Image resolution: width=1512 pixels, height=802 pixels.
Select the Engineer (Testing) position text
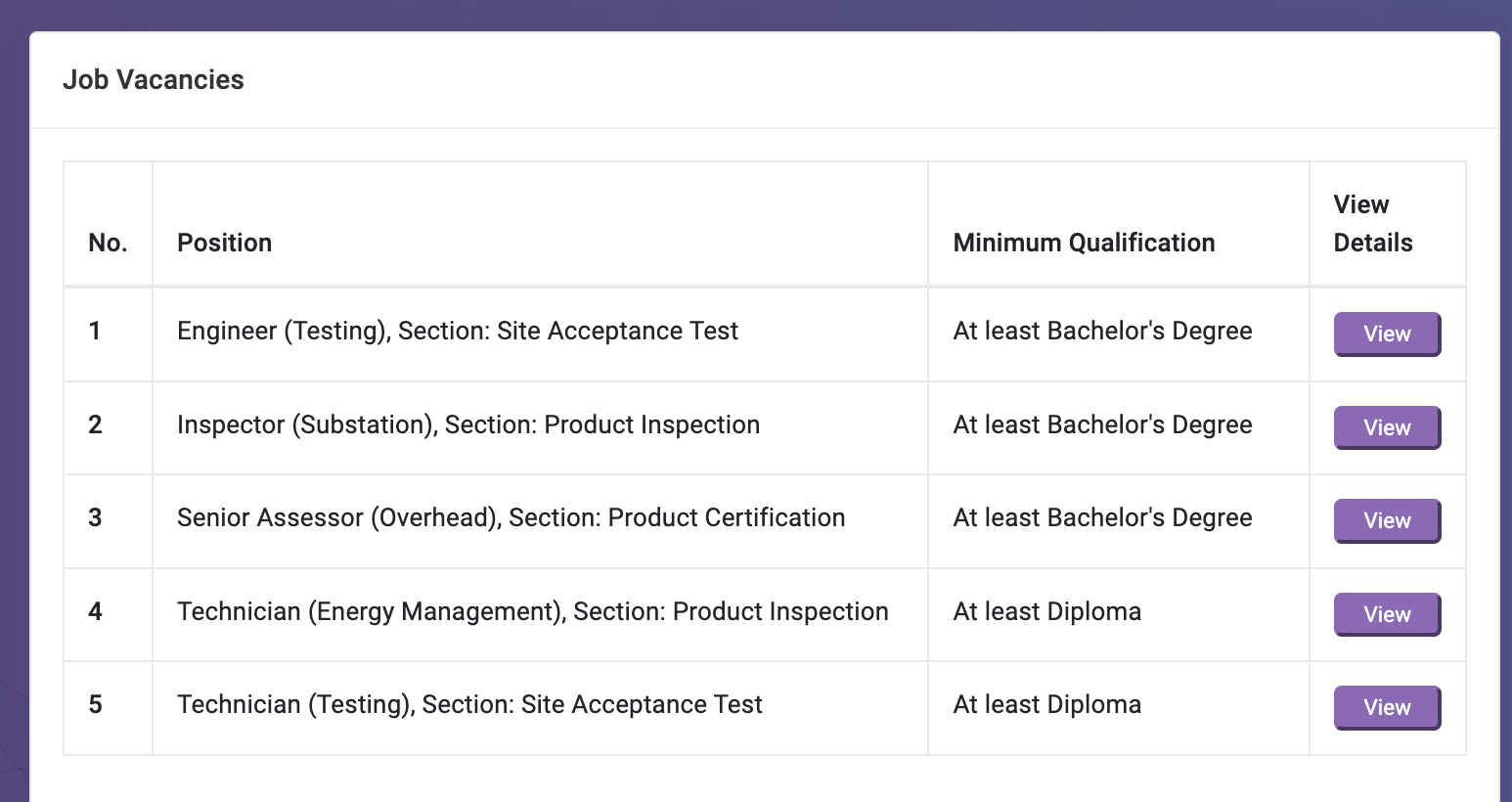[x=457, y=331]
